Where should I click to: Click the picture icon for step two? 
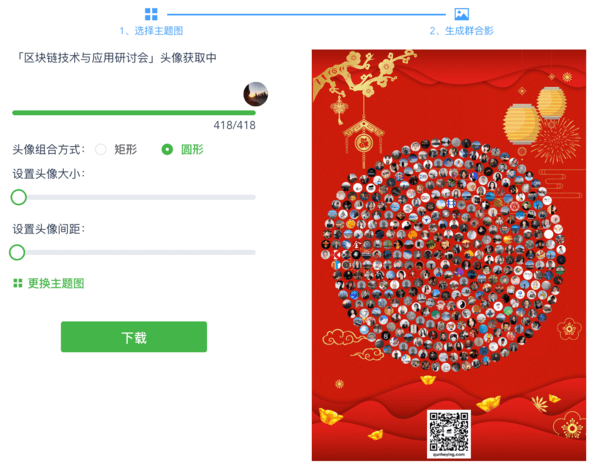[x=461, y=14]
